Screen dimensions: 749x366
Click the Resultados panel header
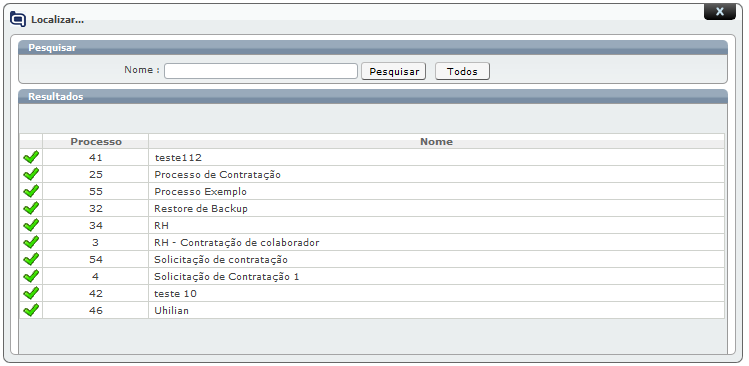[373, 97]
